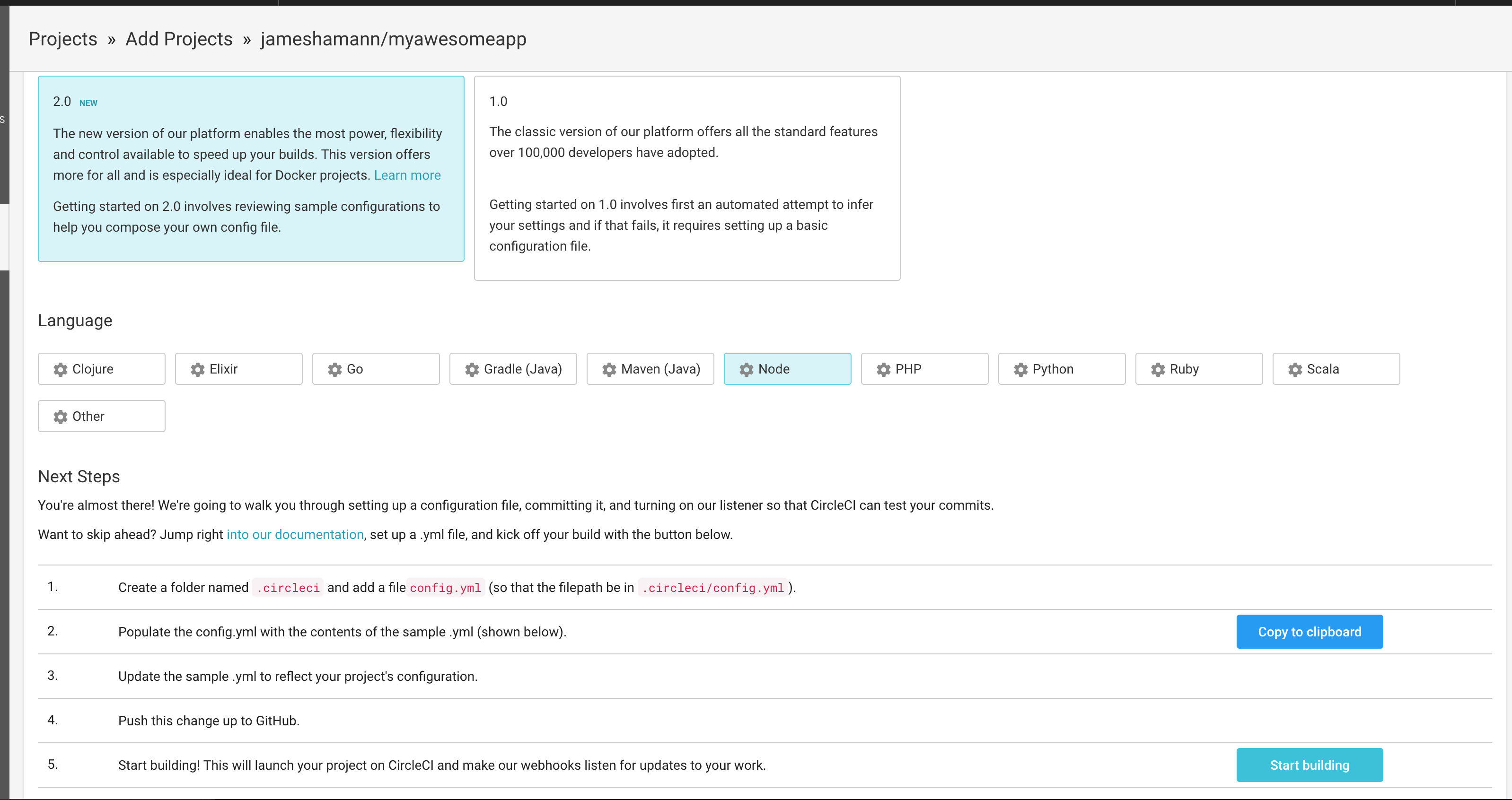Click the .circleci/config.yml path code

pyautogui.click(x=713, y=588)
